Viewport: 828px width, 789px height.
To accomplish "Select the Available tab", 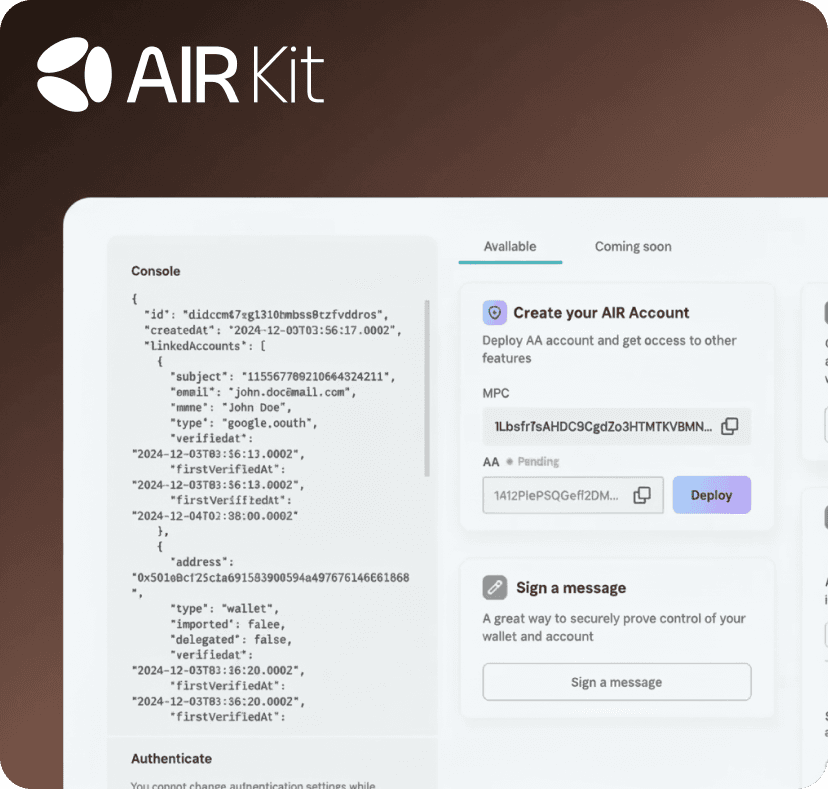I will tap(509, 246).
